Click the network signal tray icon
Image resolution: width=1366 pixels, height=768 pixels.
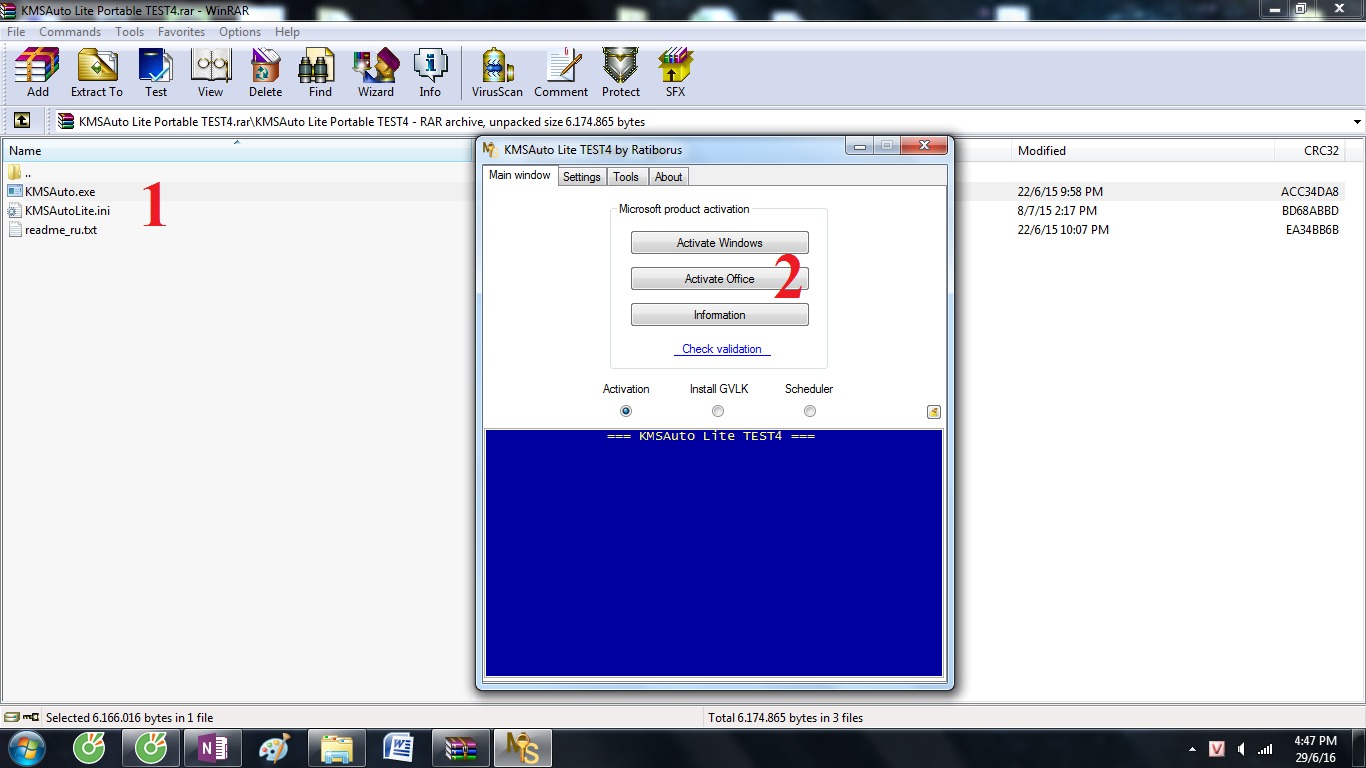tap(1265, 748)
